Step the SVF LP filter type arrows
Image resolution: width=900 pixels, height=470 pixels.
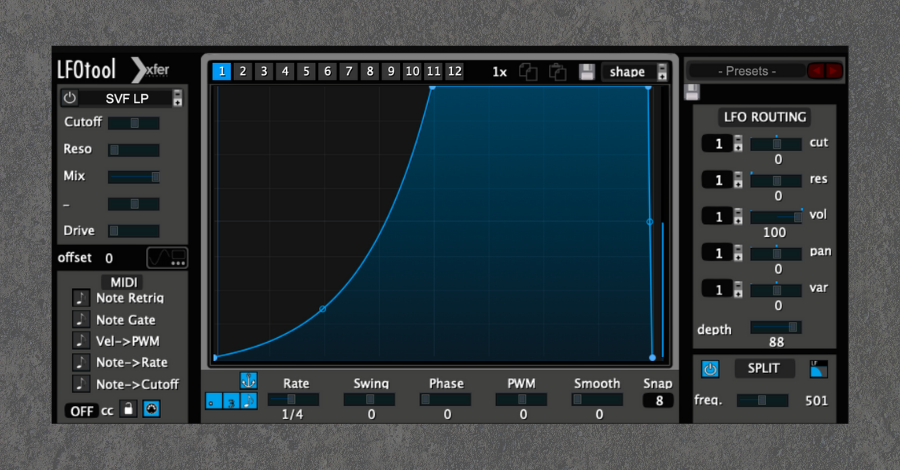pyautogui.click(x=178, y=98)
